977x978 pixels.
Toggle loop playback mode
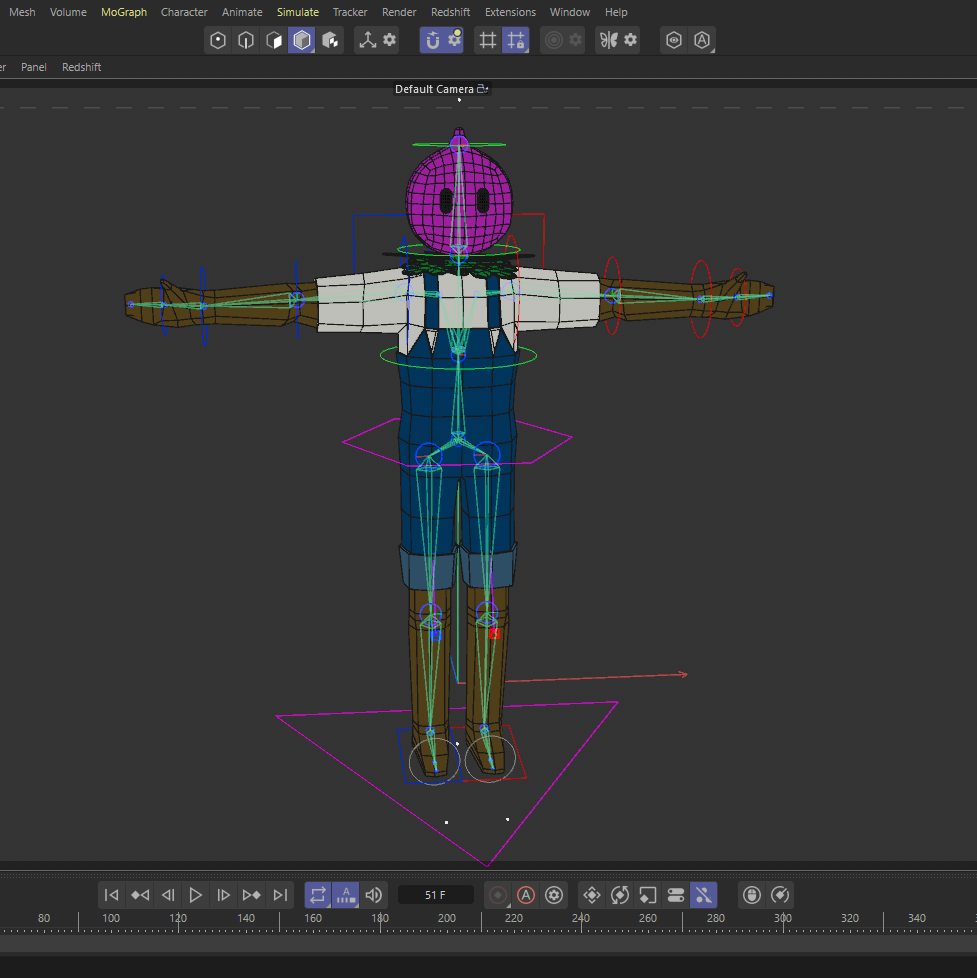[318, 895]
